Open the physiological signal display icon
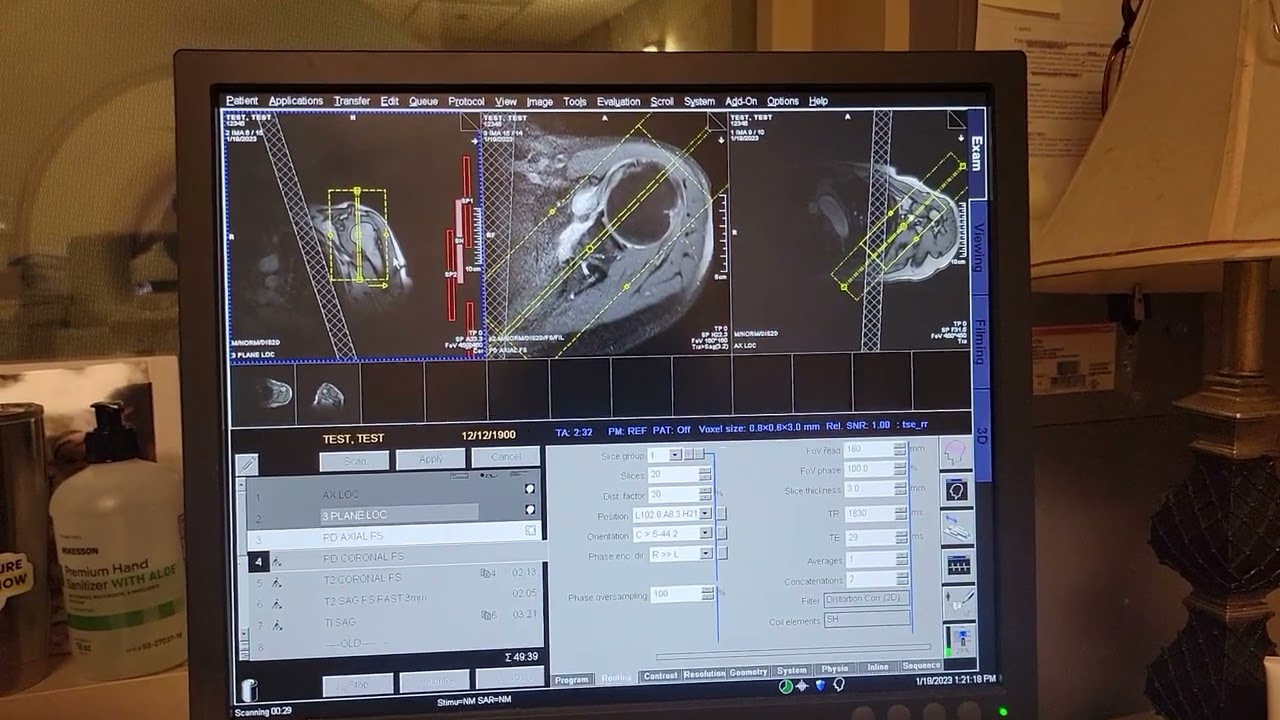 pyautogui.click(x=958, y=565)
